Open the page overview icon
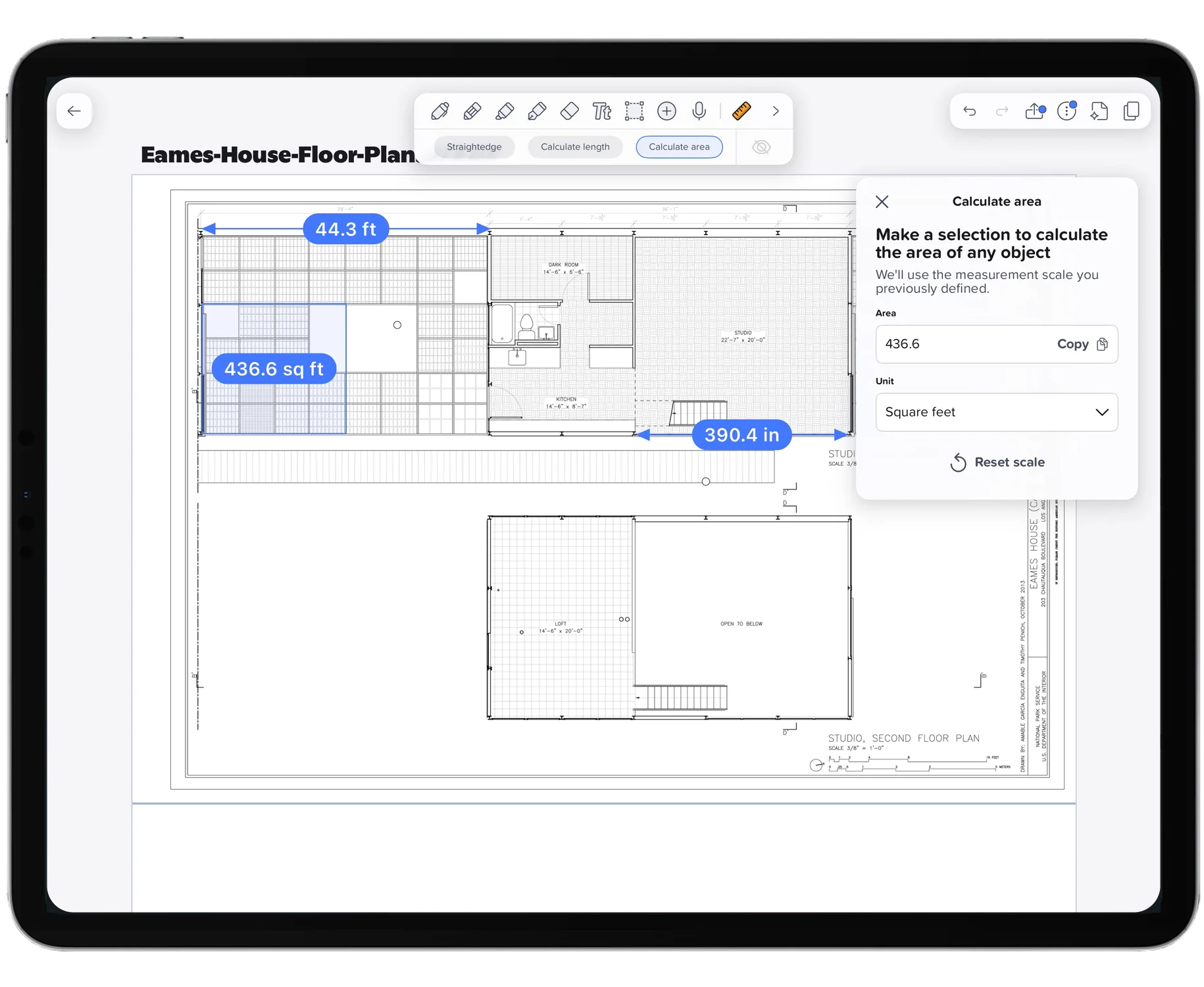Screen dimensions: 1204x987 [x=1131, y=111]
